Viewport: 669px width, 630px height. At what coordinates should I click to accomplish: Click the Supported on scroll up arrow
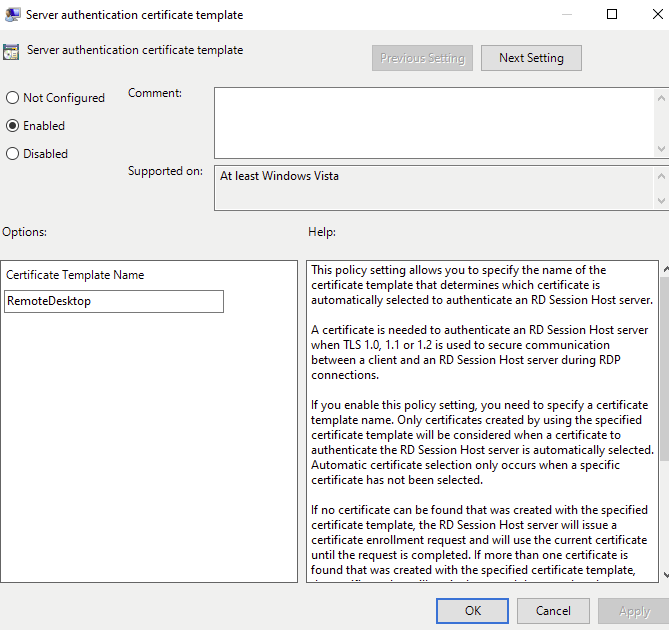point(661,175)
